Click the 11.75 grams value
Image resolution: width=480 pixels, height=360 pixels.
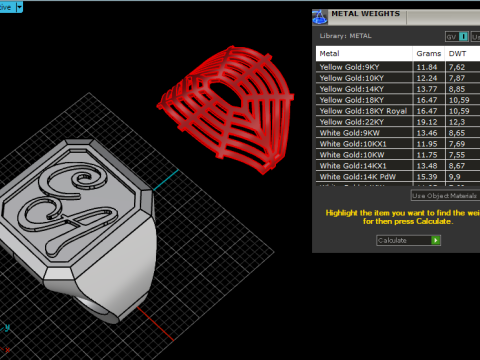(427, 155)
